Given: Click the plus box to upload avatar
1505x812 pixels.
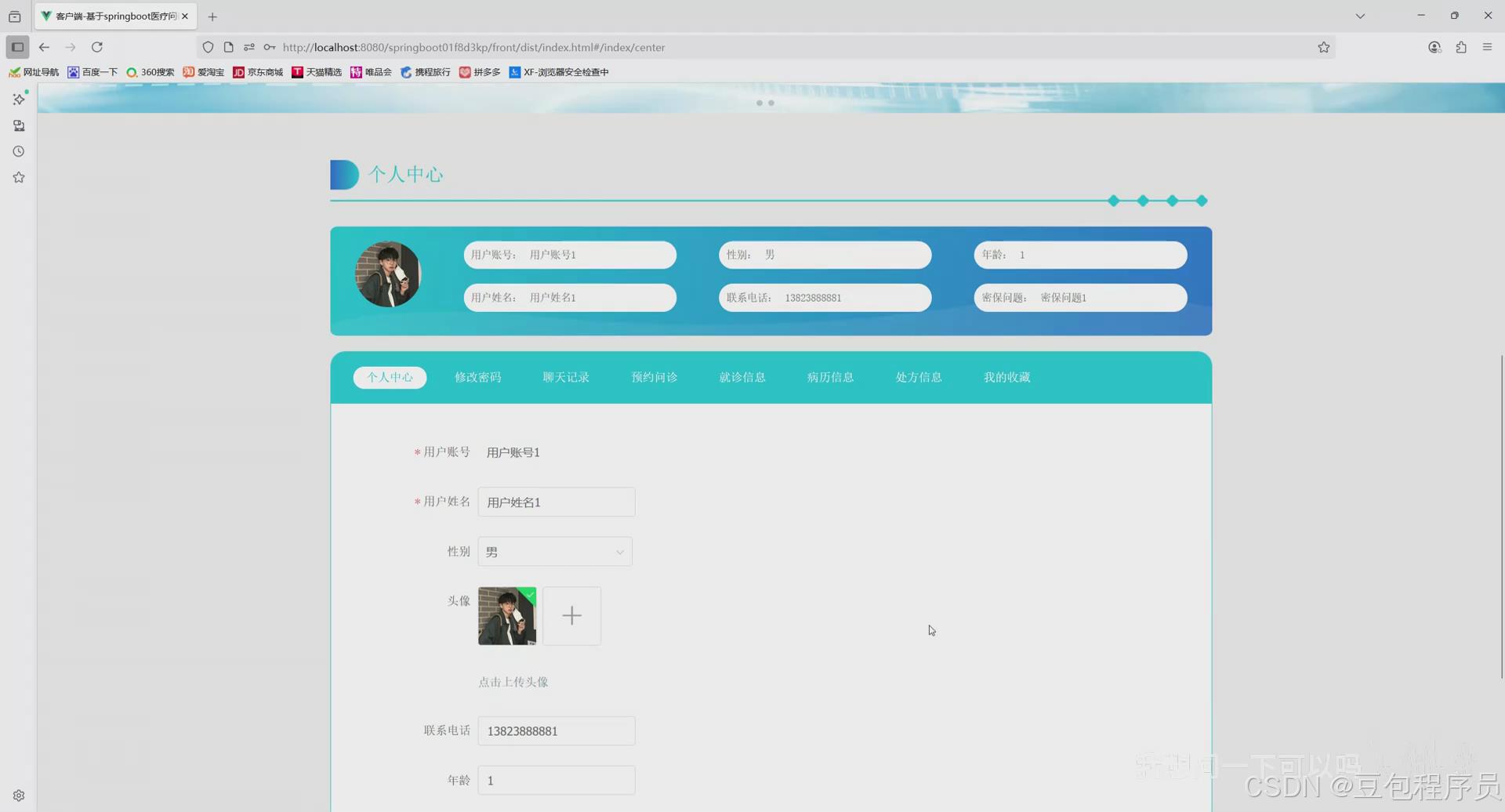Looking at the screenshot, I should pos(572,616).
